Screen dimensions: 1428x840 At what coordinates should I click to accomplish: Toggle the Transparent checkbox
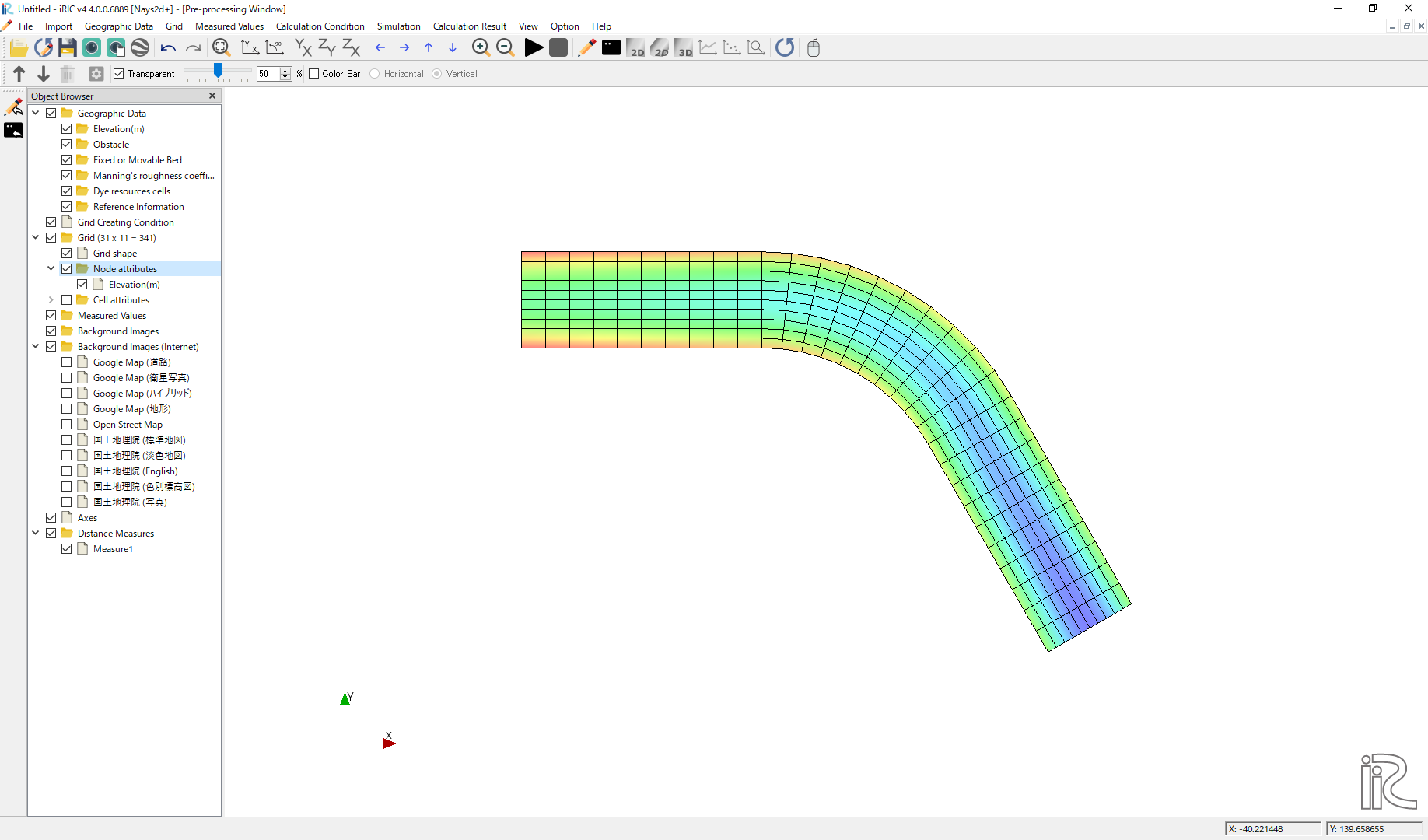tap(119, 74)
